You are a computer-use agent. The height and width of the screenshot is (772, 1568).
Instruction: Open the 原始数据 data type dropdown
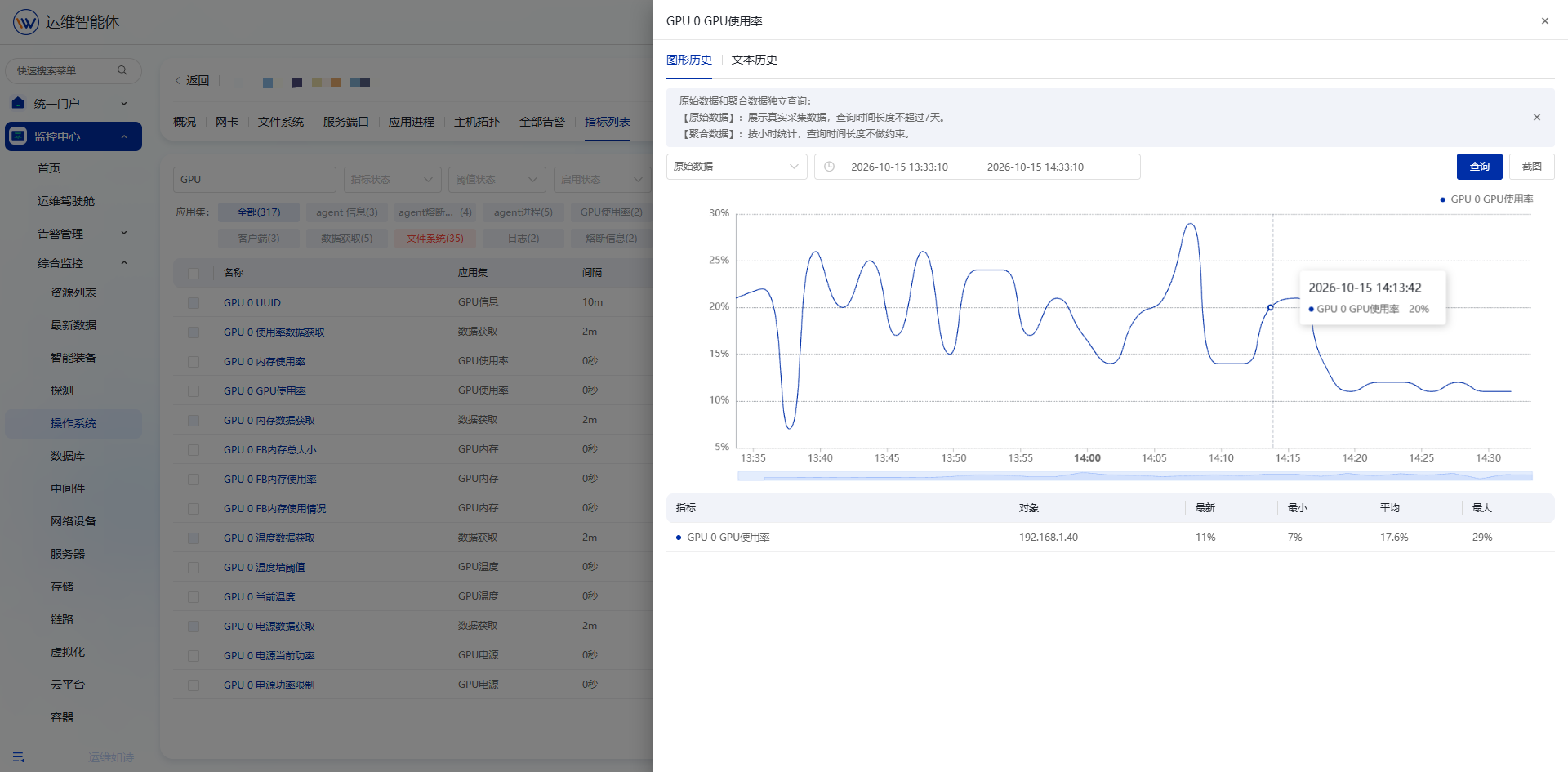click(x=737, y=167)
